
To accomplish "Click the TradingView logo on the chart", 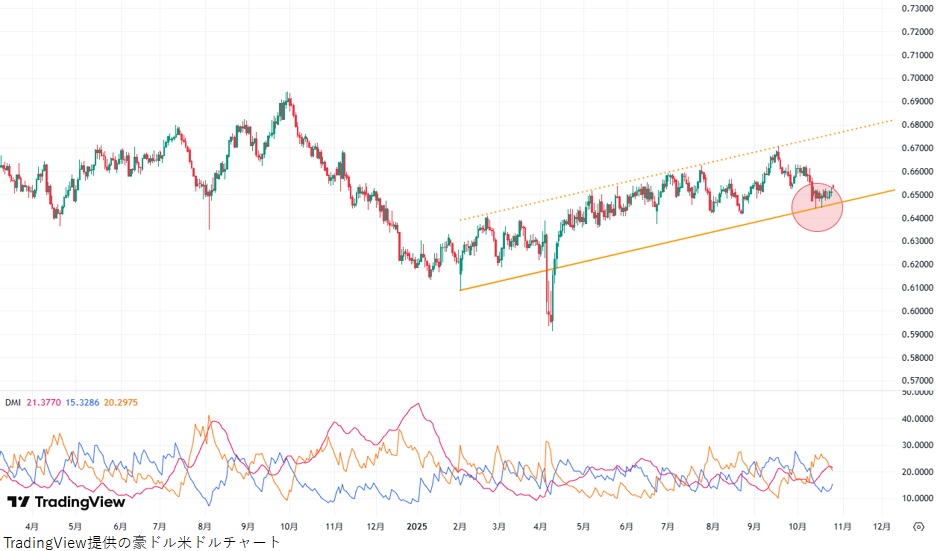I will pyautogui.click(x=66, y=502).
